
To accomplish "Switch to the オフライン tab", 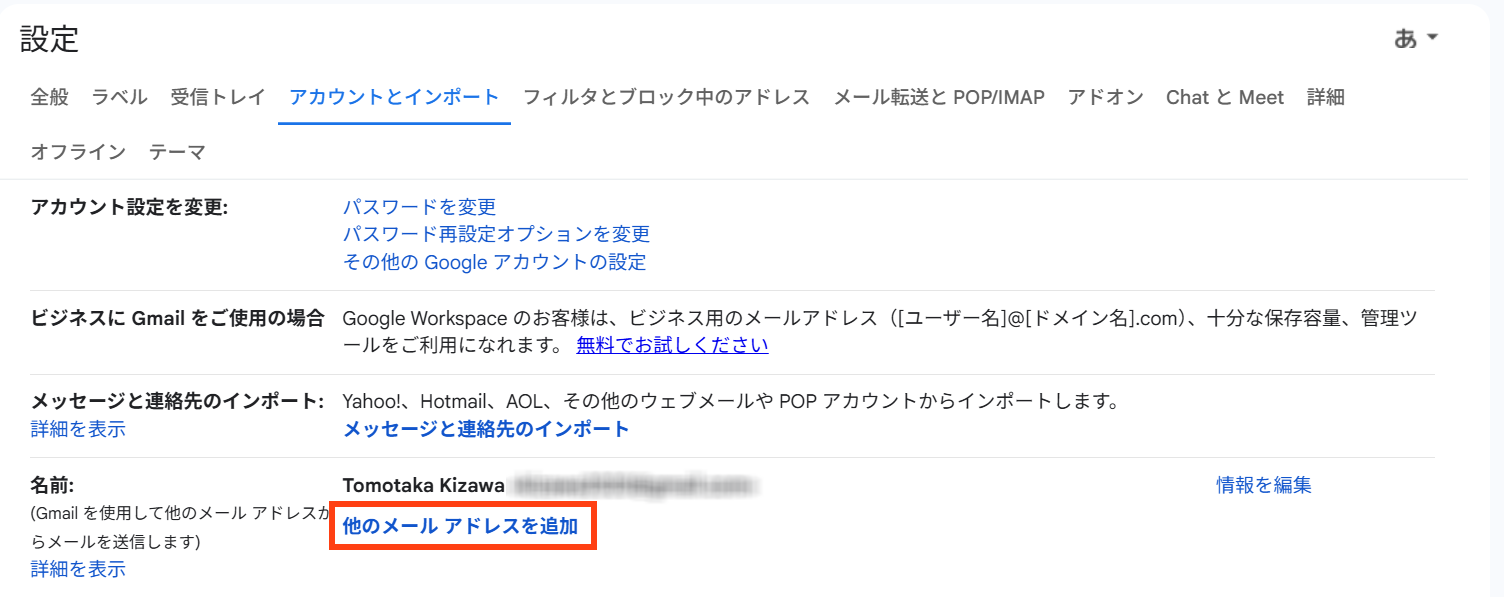I will tap(78, 152).
